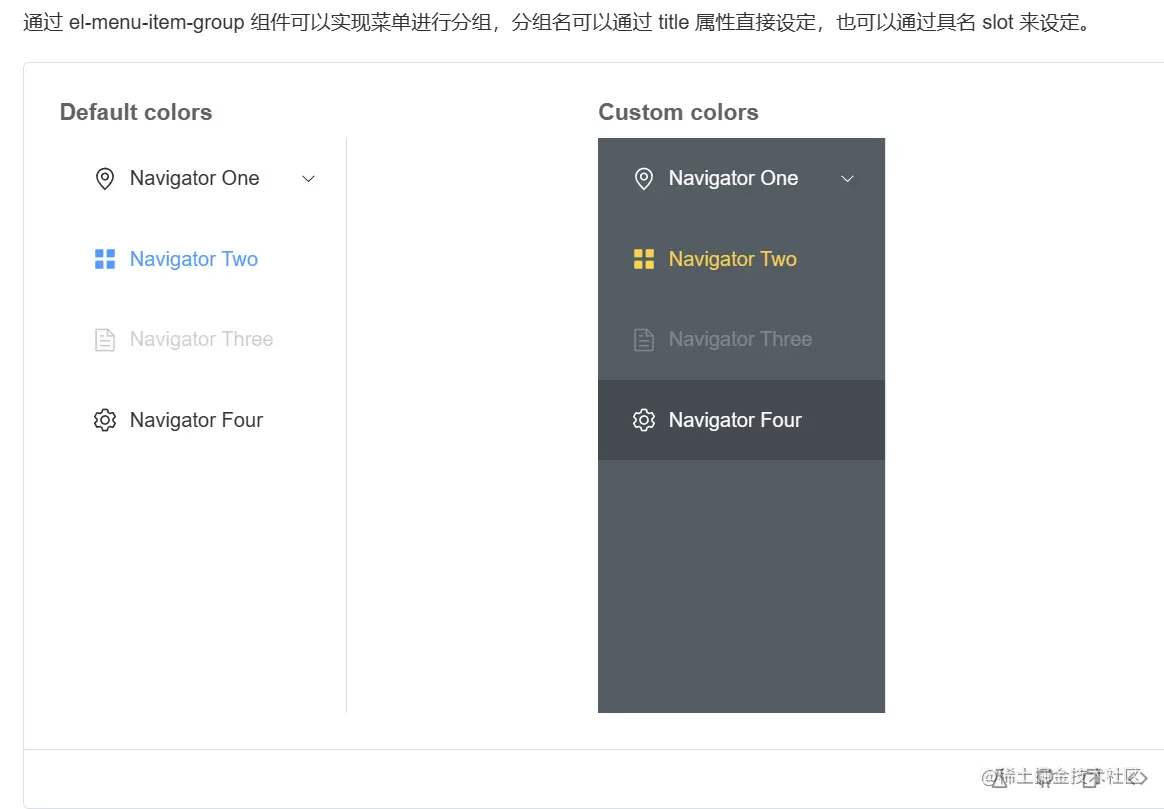Select Navigator Four in the Default colors menu
This screenshot has width=1164, height=809.
tap(203, 420)
